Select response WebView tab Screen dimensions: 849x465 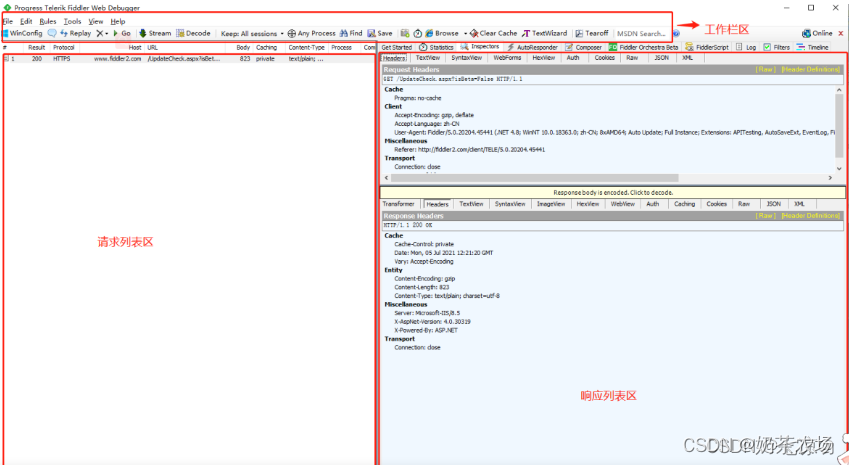[x=623, y=204]
